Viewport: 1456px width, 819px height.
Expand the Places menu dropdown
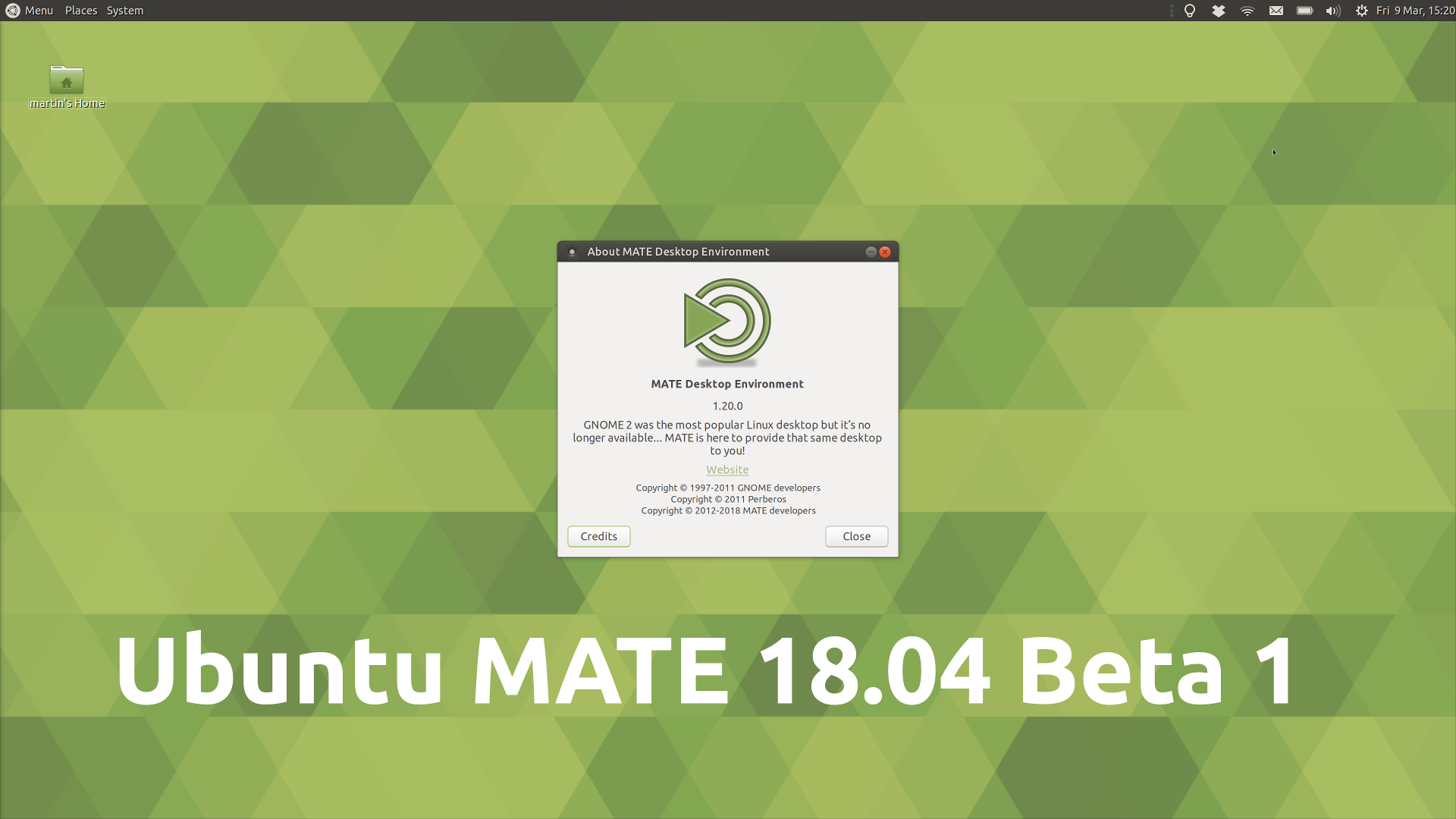[80, 10]
